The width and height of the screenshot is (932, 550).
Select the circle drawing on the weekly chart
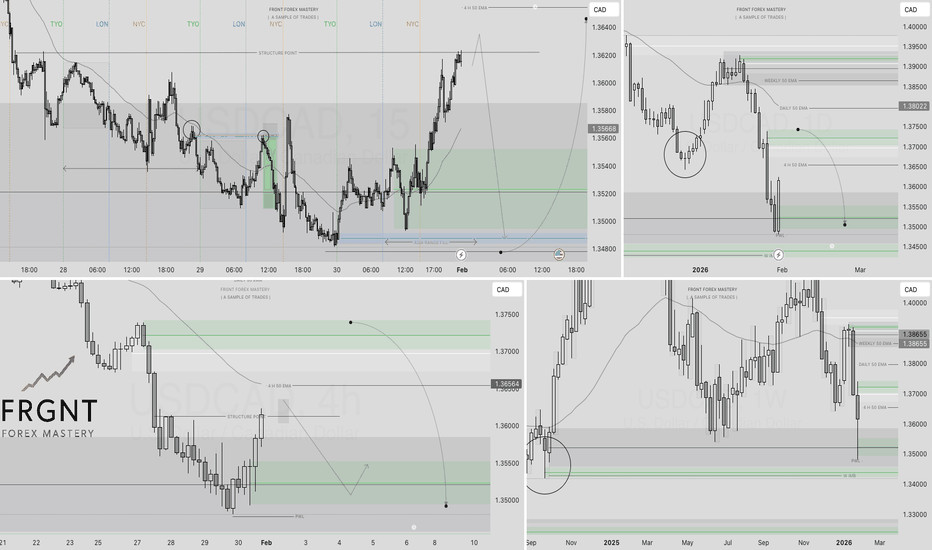click(545, 462)
